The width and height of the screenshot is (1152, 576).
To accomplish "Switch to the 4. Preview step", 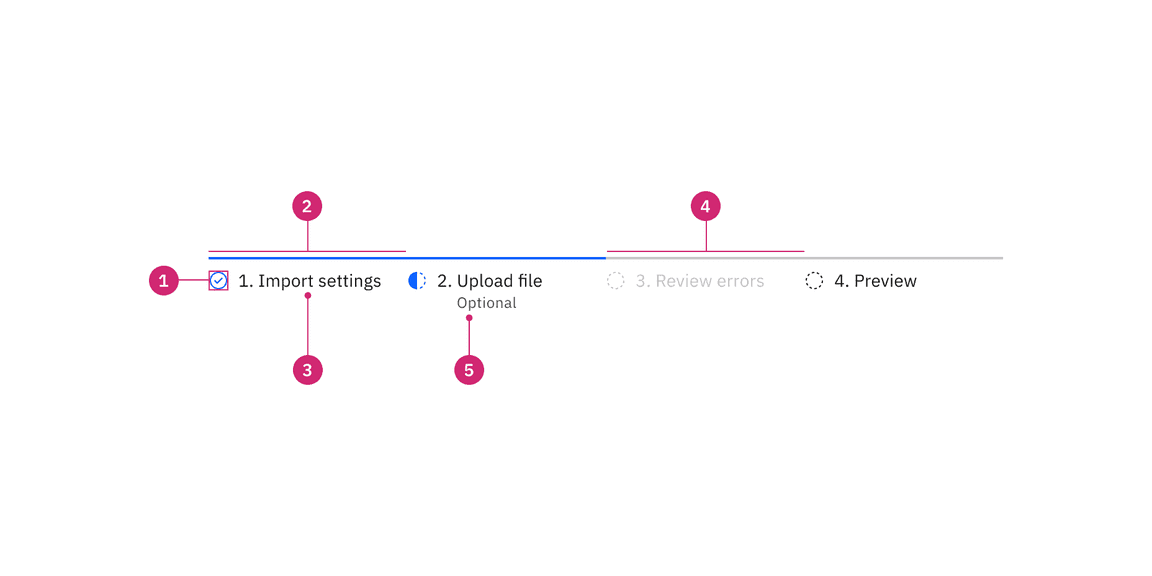I will [876, 281].
